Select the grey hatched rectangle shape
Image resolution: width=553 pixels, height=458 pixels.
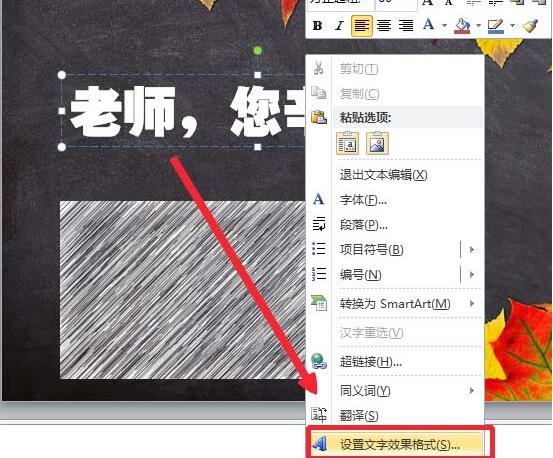coord(182,290)
